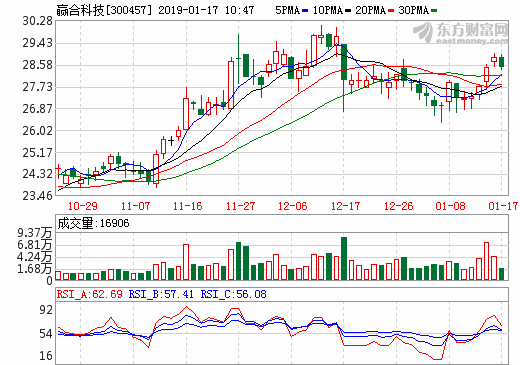Click the 11-27 date label

pos(240,206)
